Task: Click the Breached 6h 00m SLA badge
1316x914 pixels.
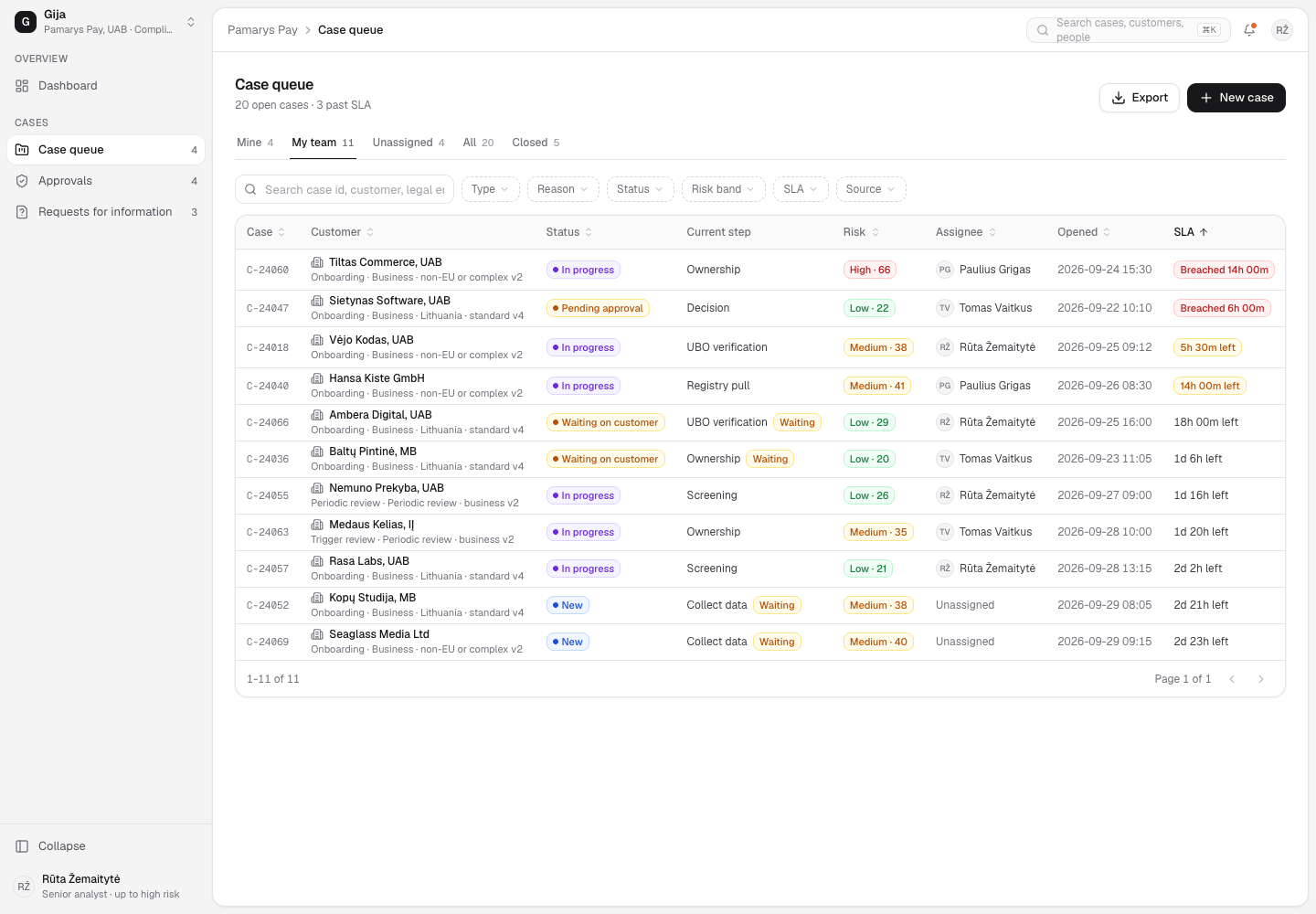Action: pyautogui.click(x=1222, y=308)
